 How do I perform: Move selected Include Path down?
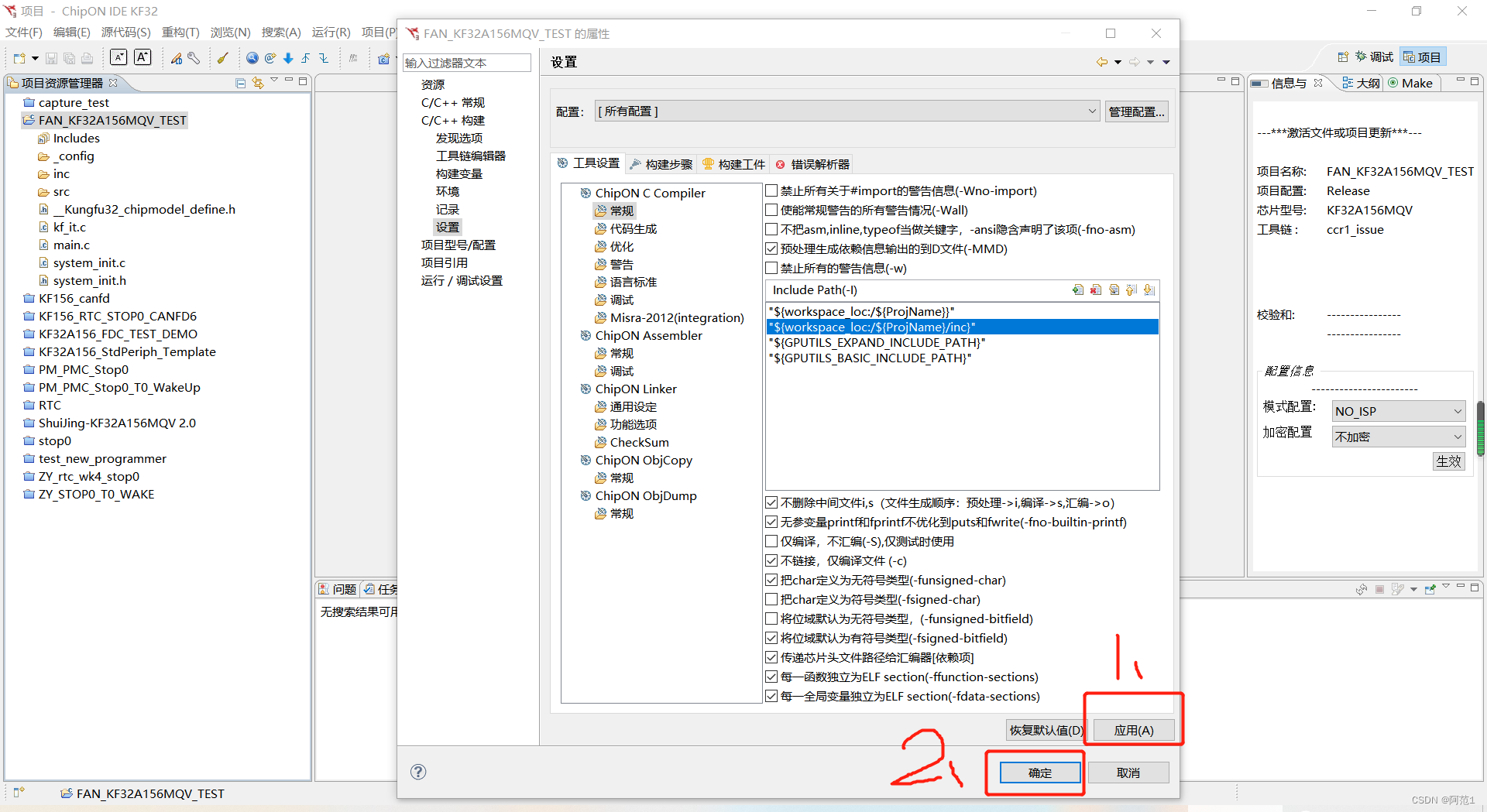(x=1149, y=290)
